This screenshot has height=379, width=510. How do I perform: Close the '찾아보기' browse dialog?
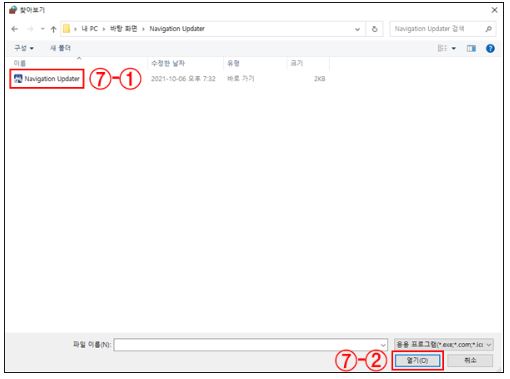pyautogui.click(x=494, y=10)
